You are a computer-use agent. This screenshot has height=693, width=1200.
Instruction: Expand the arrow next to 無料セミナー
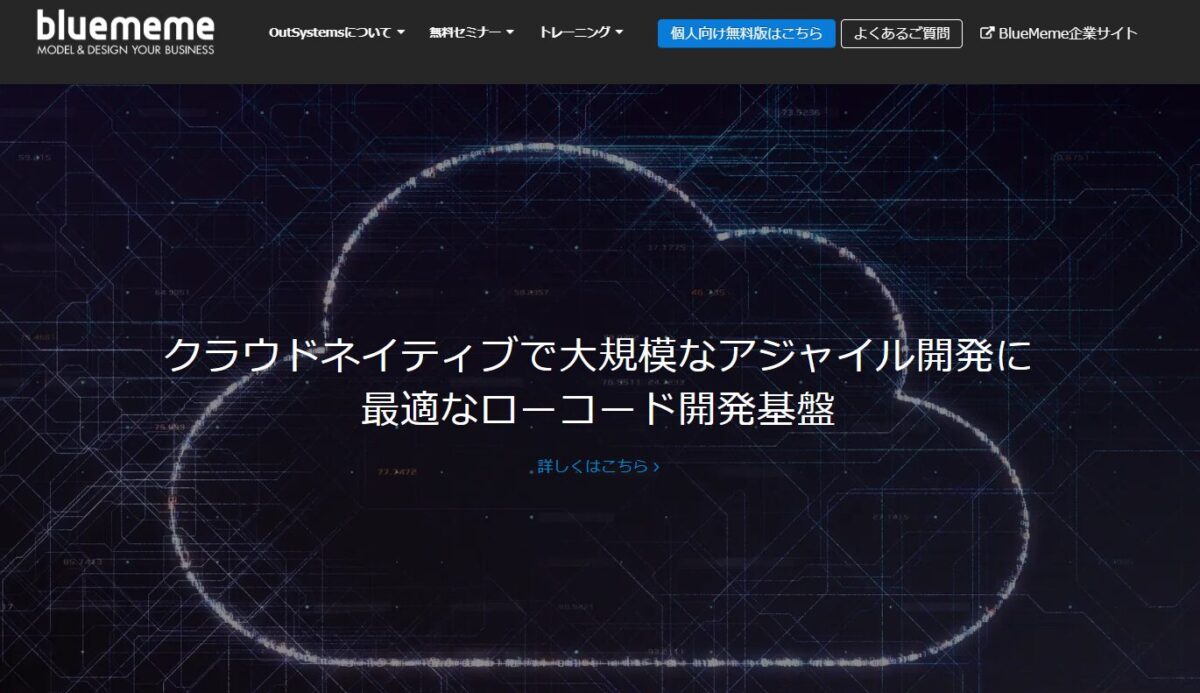510,32
